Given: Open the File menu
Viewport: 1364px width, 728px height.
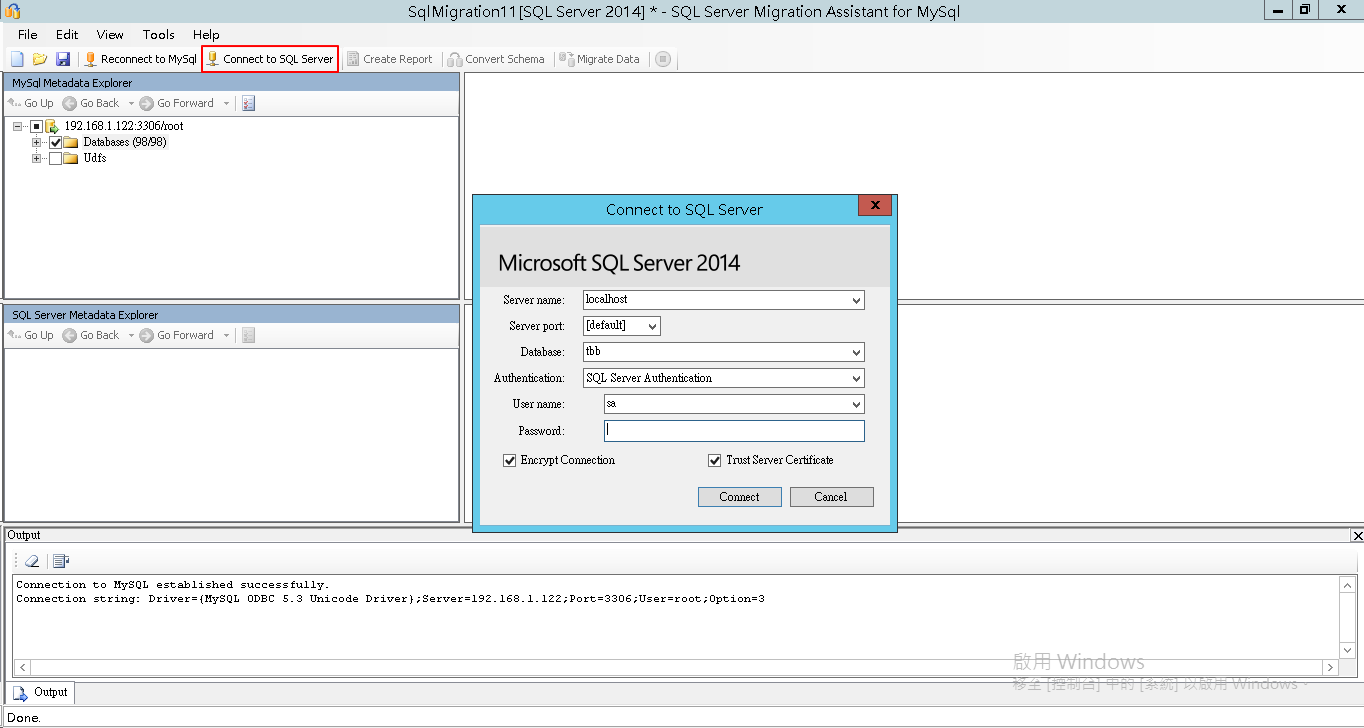Looking at the screenshot, I should (x=28, y=34).
